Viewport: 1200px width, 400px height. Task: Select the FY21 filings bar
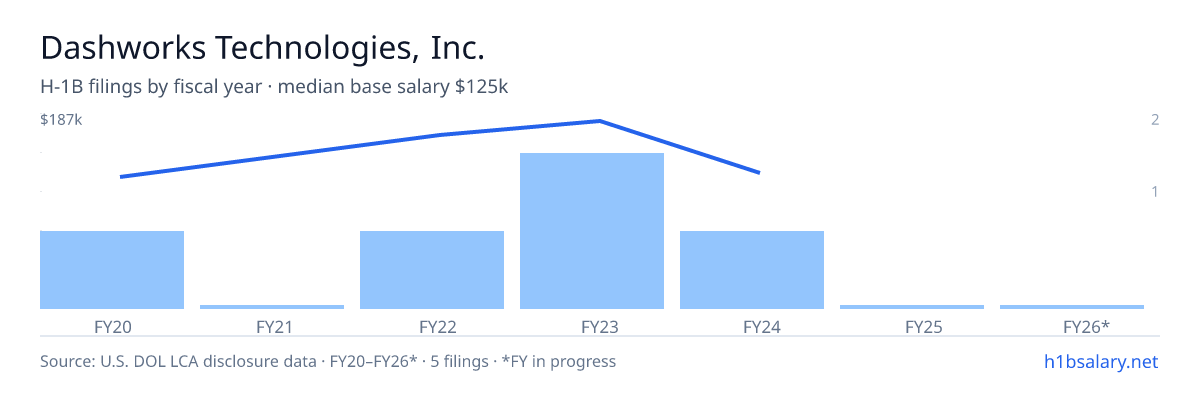tap(272, 307)
